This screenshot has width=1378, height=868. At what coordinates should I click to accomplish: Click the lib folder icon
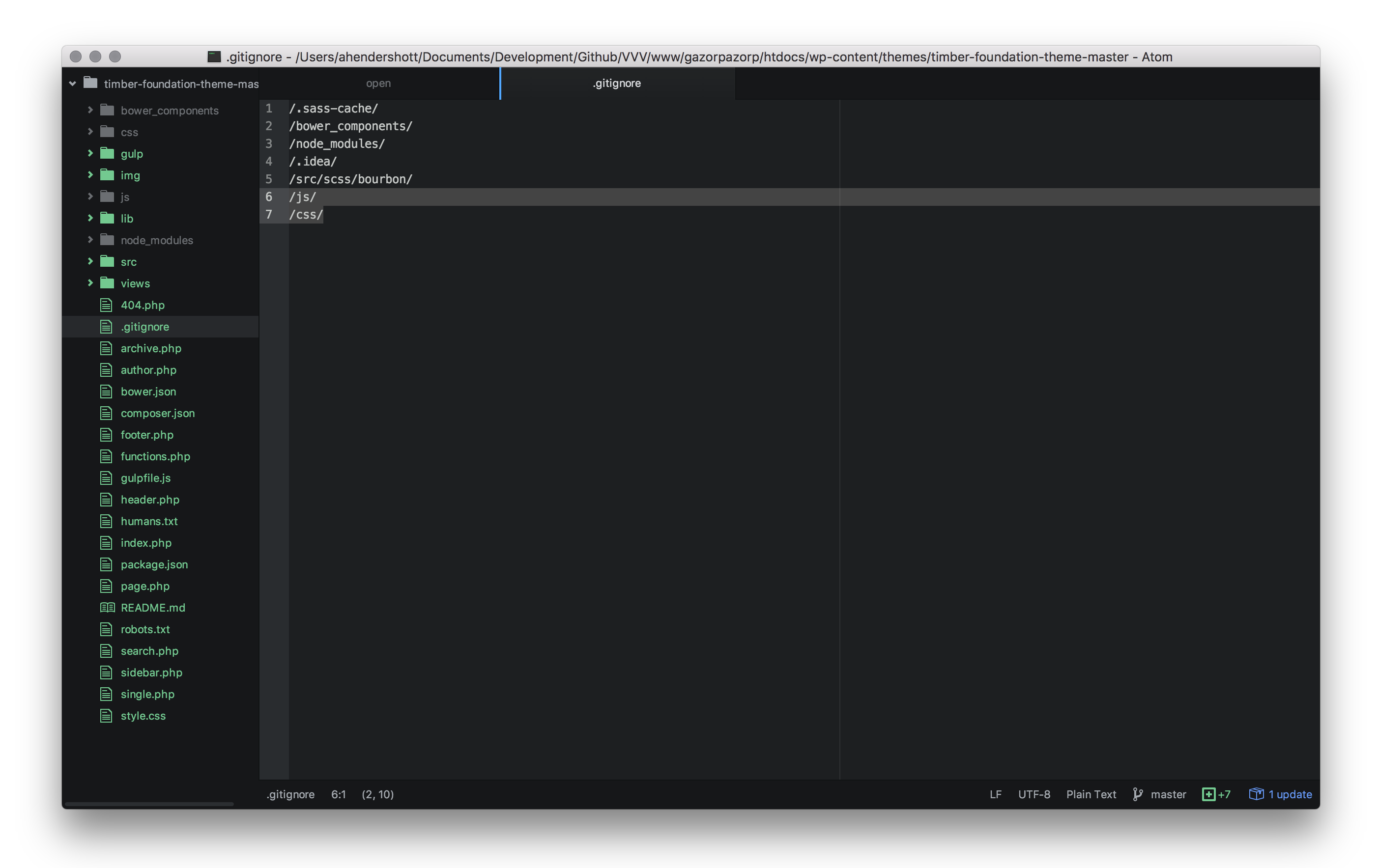click(107, 218)
